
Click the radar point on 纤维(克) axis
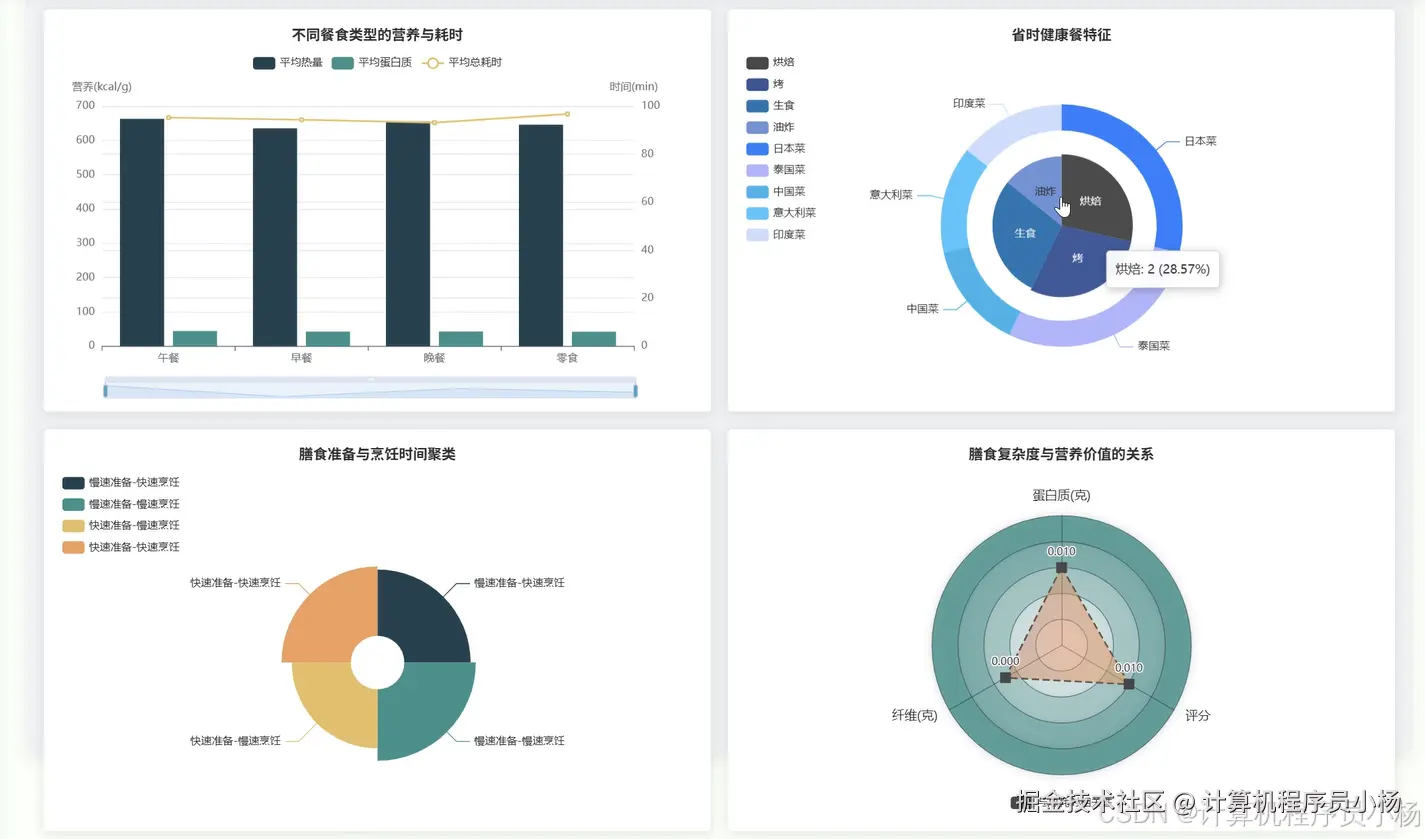[x=1005, y=678]
